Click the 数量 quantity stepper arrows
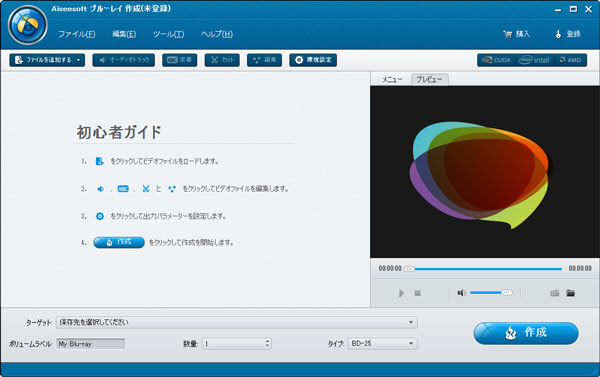 tap(267, 343)
